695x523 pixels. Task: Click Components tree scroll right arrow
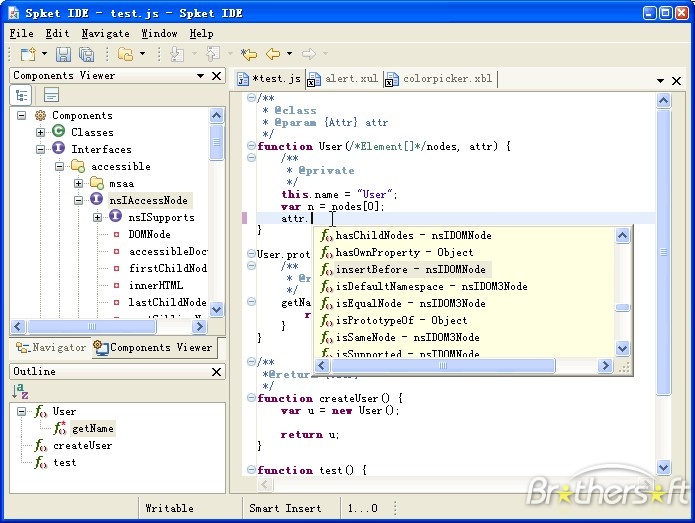tap(199, 327)
